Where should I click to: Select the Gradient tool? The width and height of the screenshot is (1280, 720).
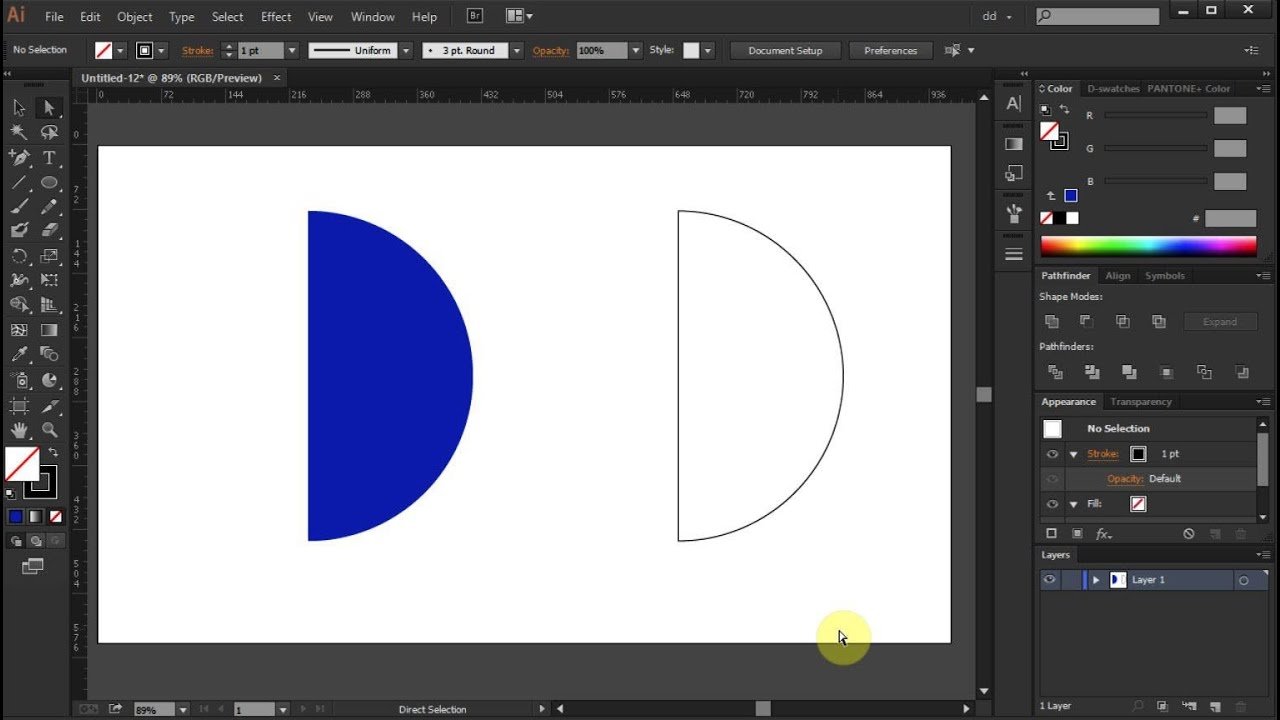tap(49, 330)
